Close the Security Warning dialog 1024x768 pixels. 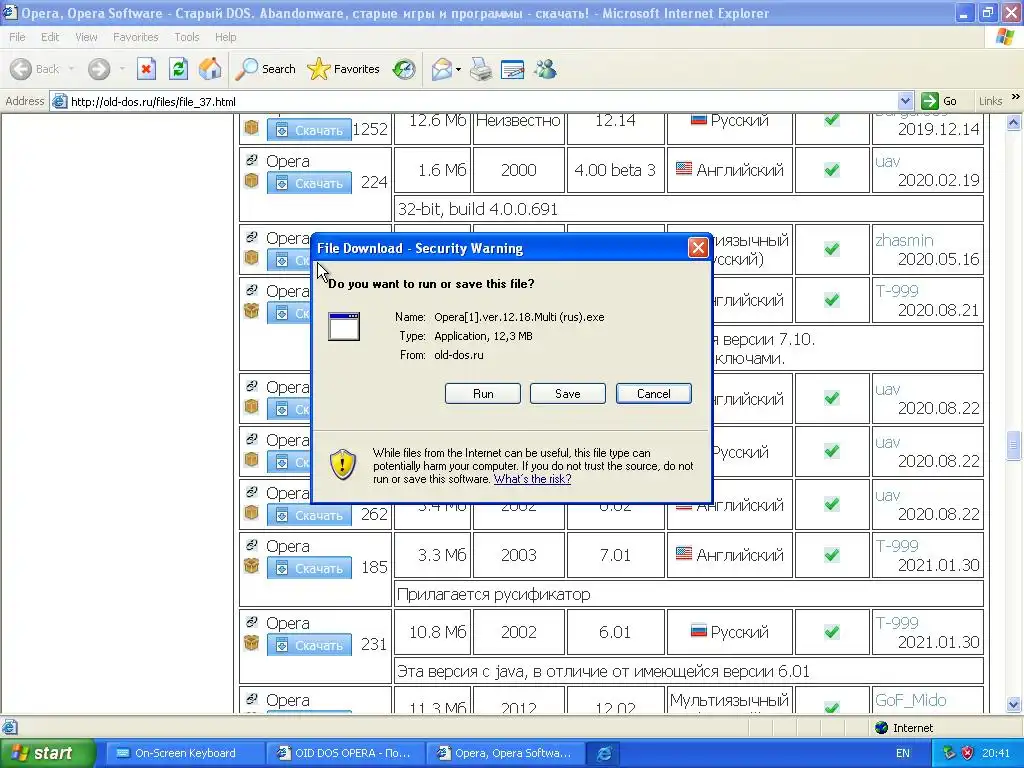tap(698, 248)
